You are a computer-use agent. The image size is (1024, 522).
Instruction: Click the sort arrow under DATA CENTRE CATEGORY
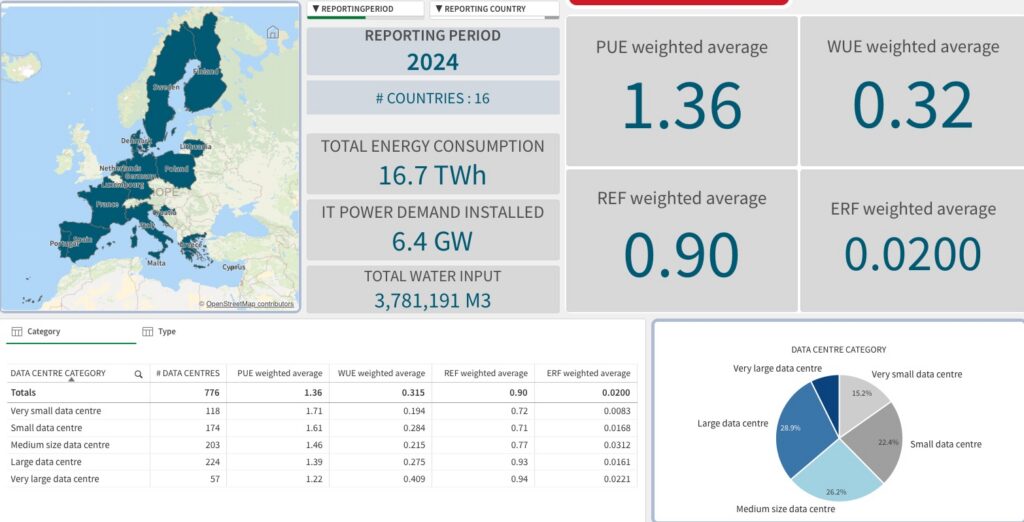[70, 381]
